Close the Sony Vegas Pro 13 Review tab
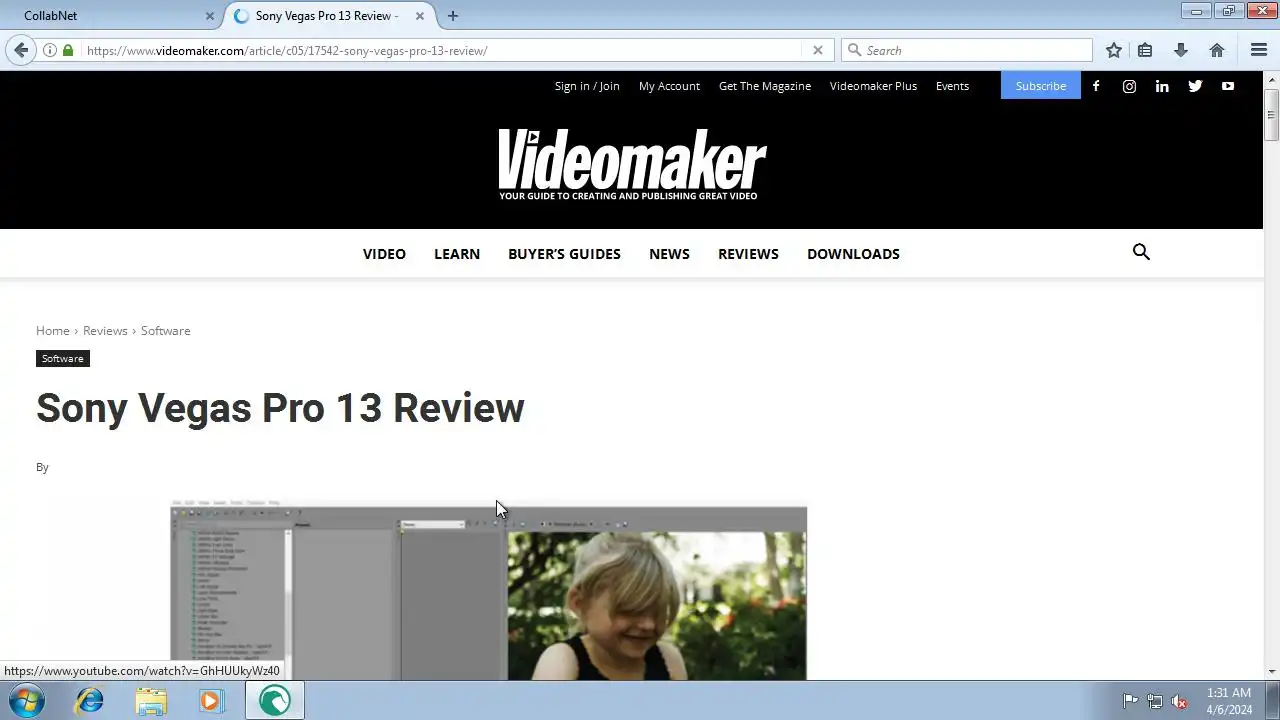Image resolution: width=1280 pixels, height=720 pixels. (x=421, y=16)
